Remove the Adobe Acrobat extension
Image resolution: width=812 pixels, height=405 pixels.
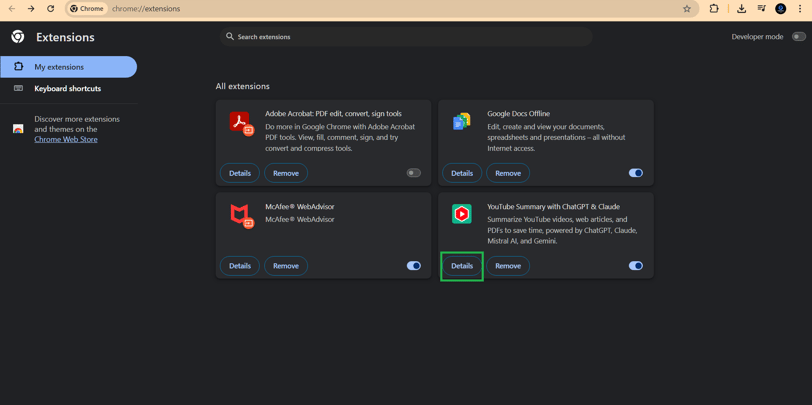[x=286, y=173]
